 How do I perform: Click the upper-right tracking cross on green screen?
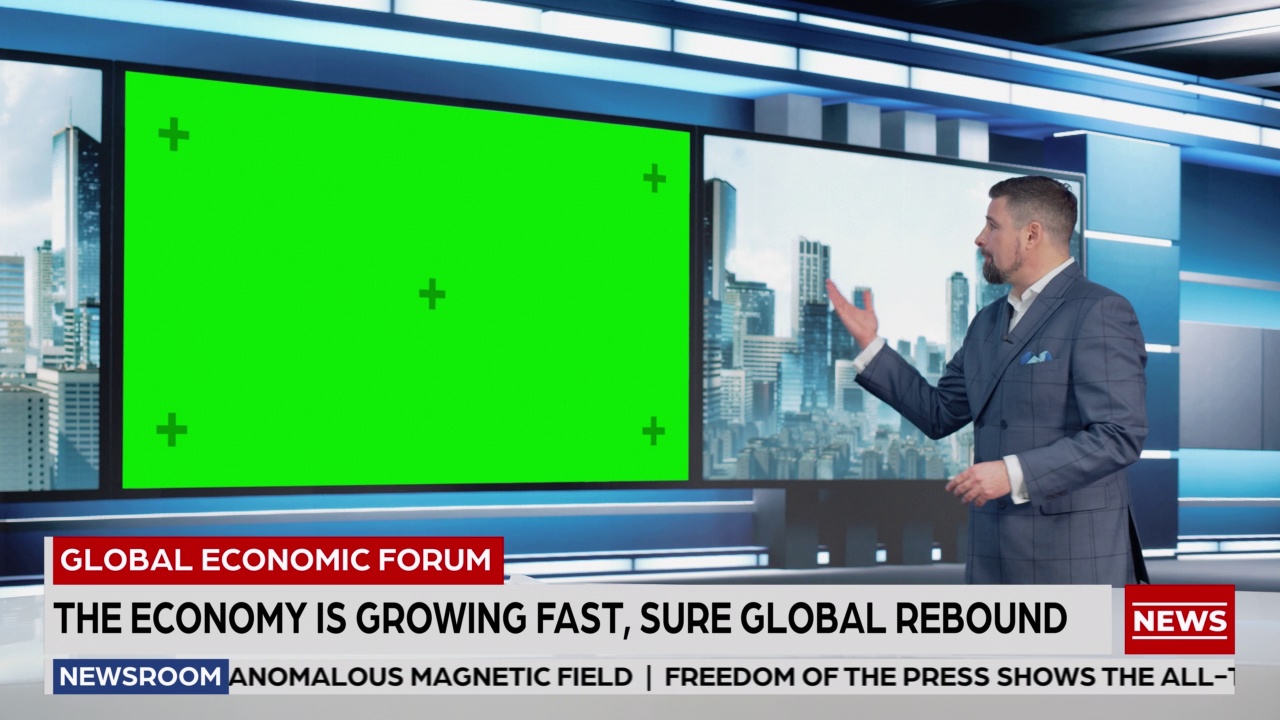pyautogui.click(x=654, y=178)
